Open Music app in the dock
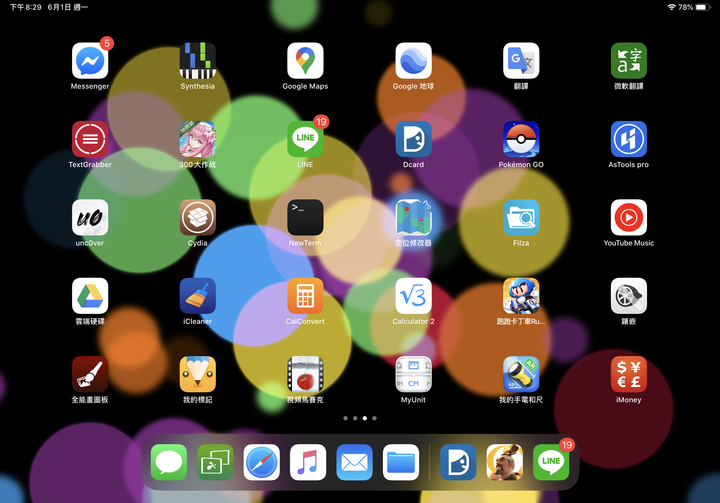 308,462
